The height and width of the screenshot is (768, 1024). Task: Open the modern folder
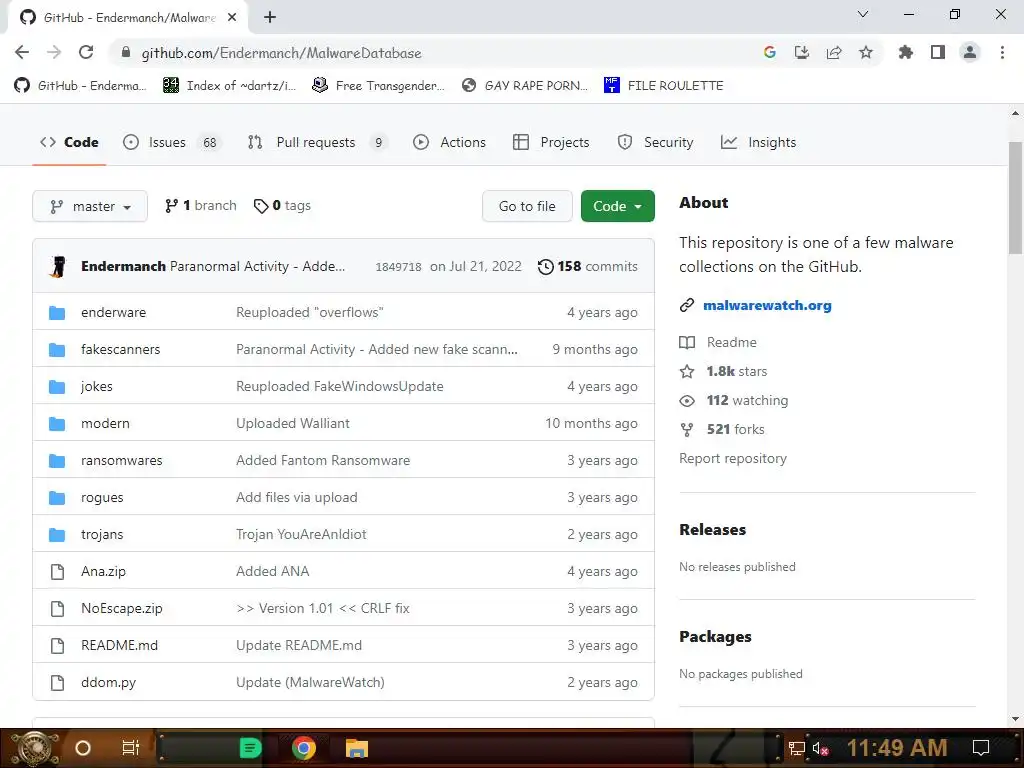coord(105,423)
